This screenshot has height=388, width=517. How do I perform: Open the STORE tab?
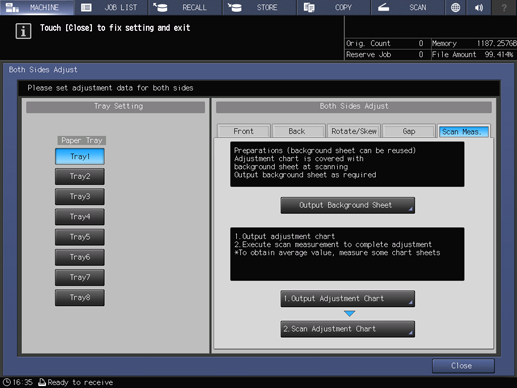coord(259,7)
